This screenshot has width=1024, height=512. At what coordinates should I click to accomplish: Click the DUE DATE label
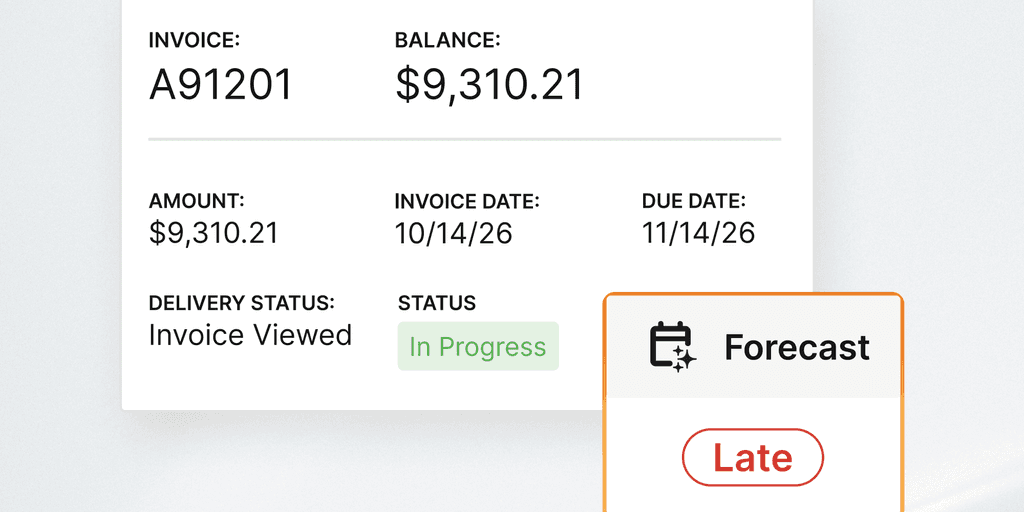[x=693, y=201]
